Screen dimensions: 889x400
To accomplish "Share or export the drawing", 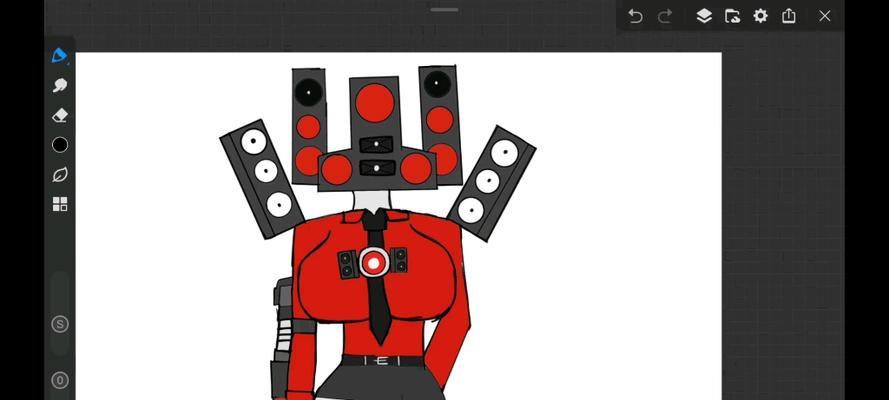I will pyautogui.click(x=789, y=16).
